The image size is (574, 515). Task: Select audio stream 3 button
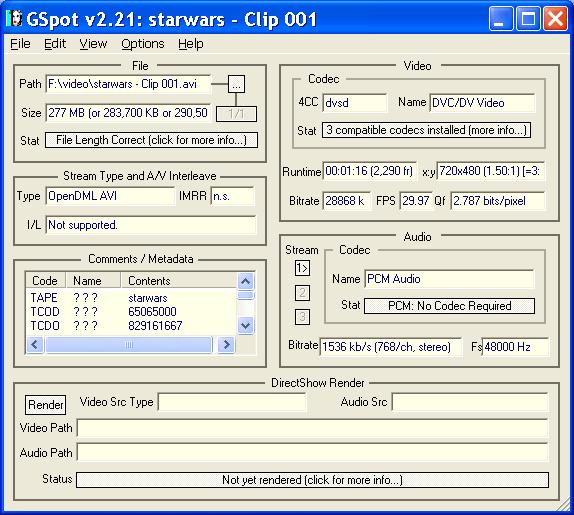click(x=302, y=317)
